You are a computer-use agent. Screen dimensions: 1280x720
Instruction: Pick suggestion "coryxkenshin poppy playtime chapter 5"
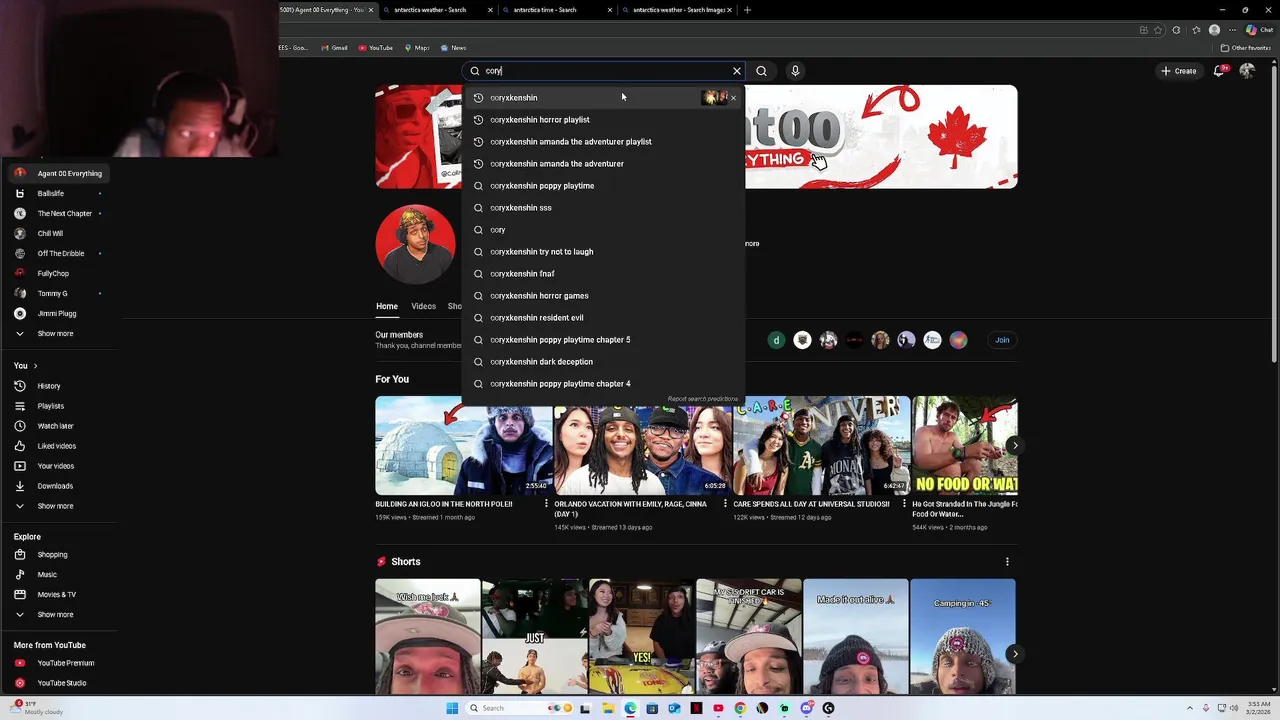(x=604, y=340)
